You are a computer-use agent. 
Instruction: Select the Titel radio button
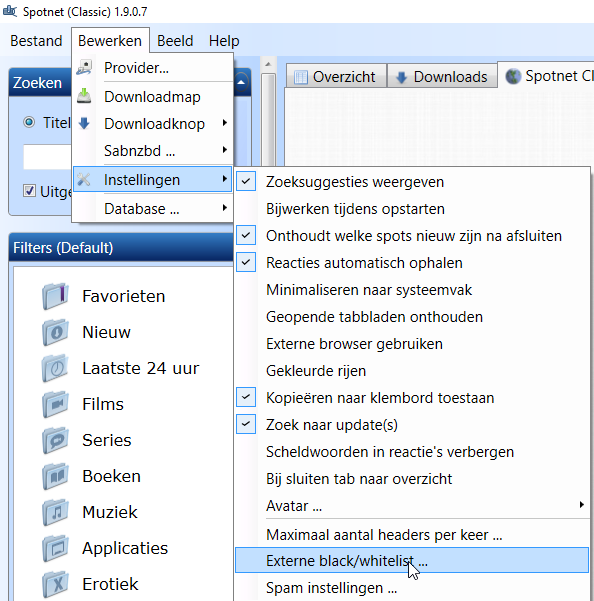[29, 123]
